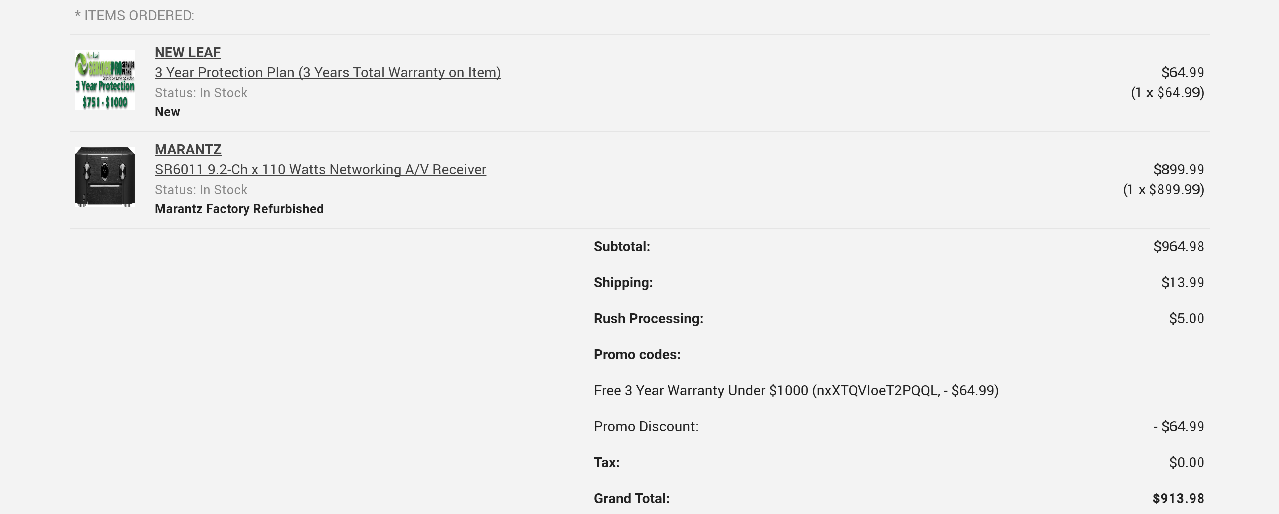Click the $5.00 rush processing fee
Screen dimensions: 1279x514
(x=1186, y=319)
